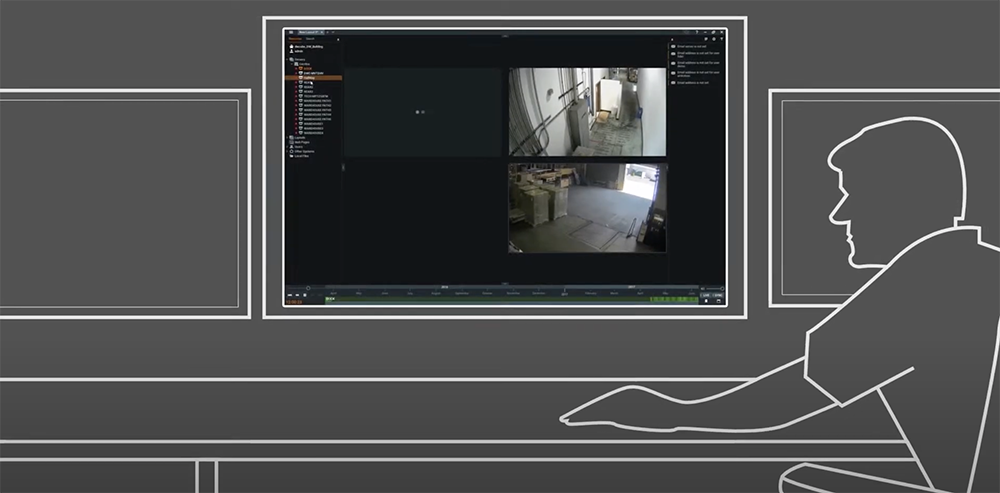Open notification settings gear icon
This screenshot has width=1000, height=493.
point(714,39)
